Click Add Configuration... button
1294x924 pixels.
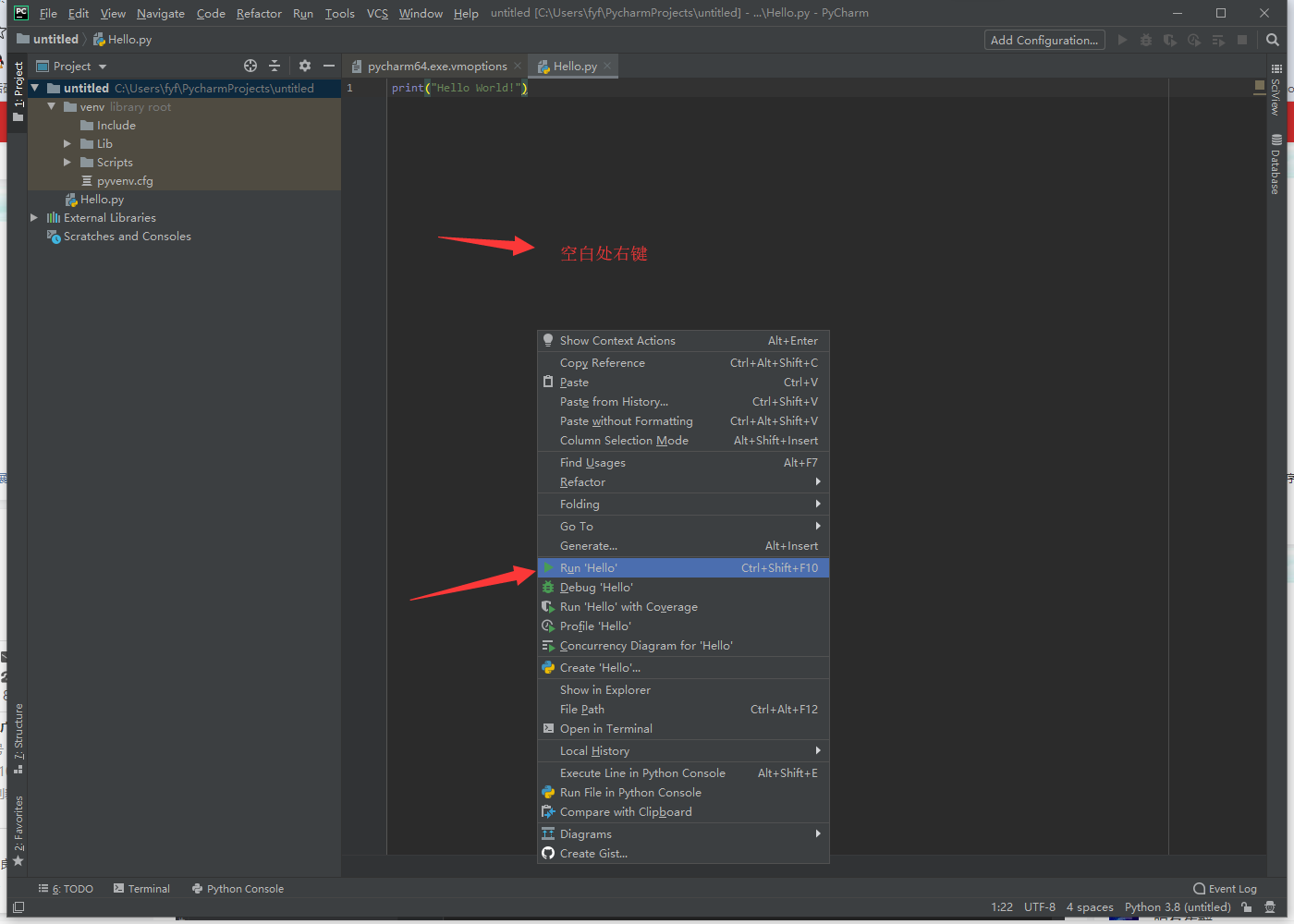(1044, 40)
